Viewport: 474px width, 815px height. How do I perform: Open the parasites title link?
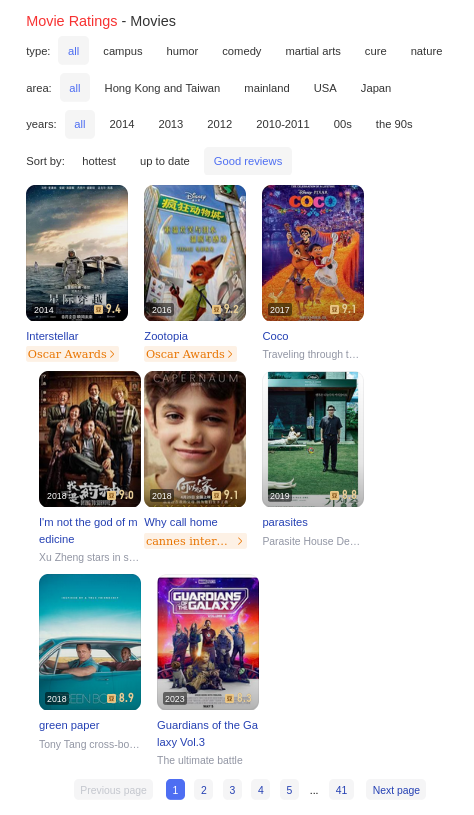point(285,522)
